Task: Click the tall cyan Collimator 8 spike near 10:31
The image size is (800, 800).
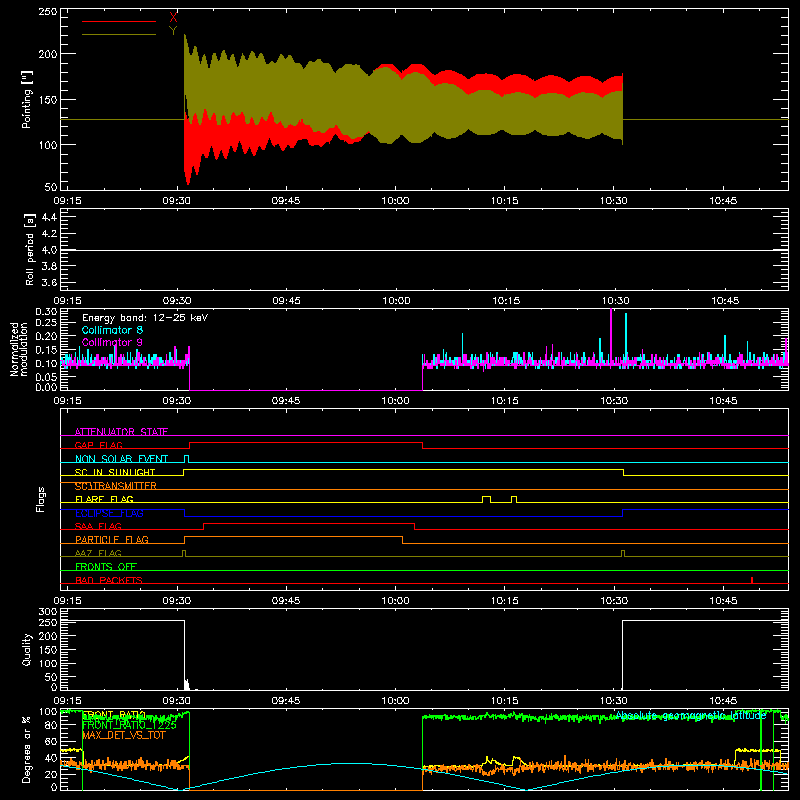Action: click(626, 339)
